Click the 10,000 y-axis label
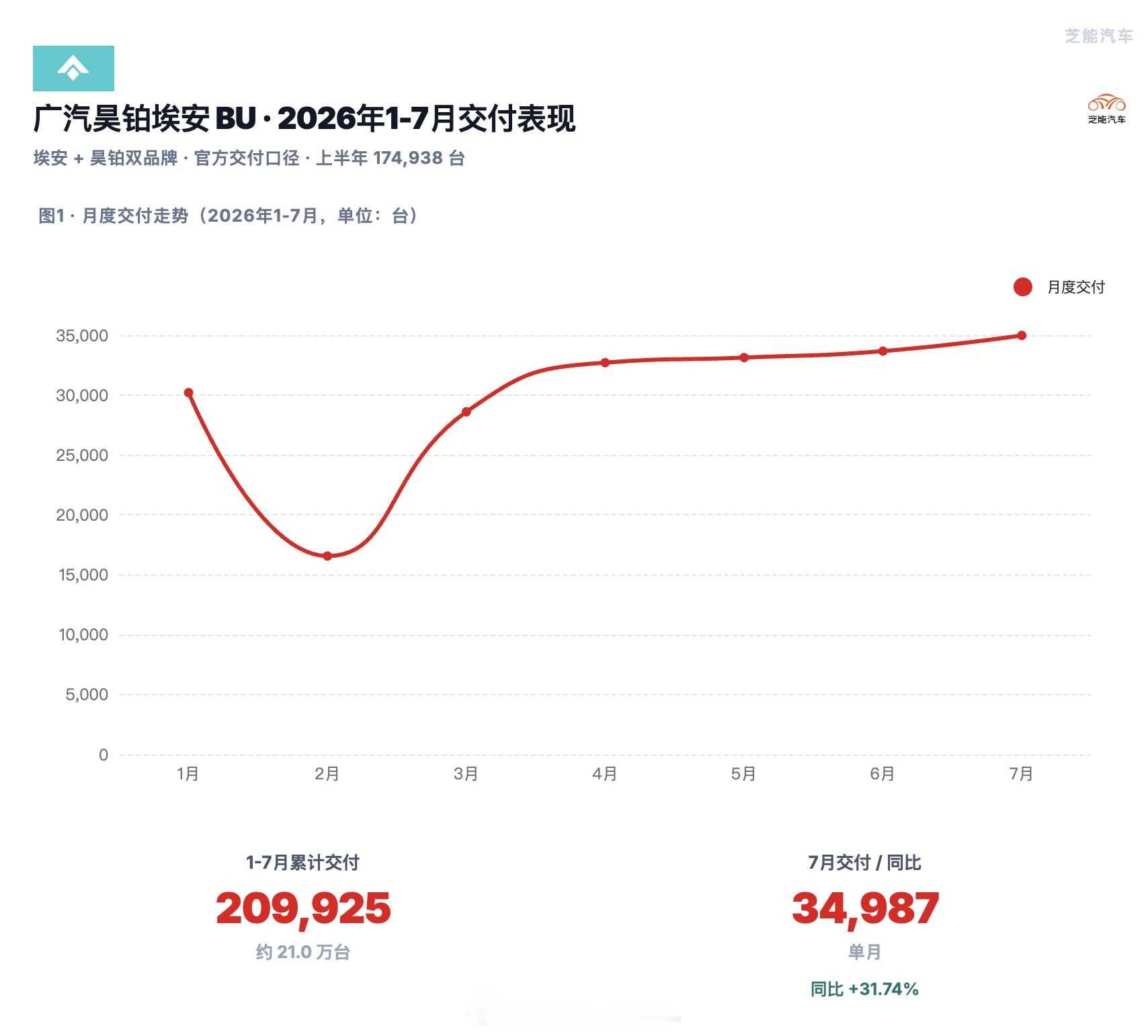The image size is (1148, 1036). pos(83,635)
